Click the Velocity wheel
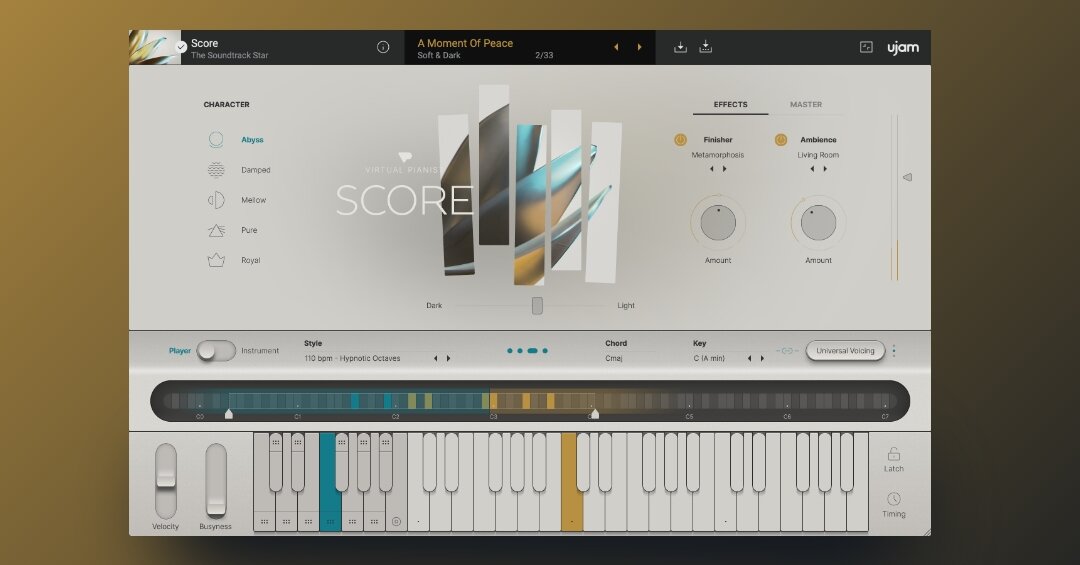The image size is (1080, 565). coord(165,480)
